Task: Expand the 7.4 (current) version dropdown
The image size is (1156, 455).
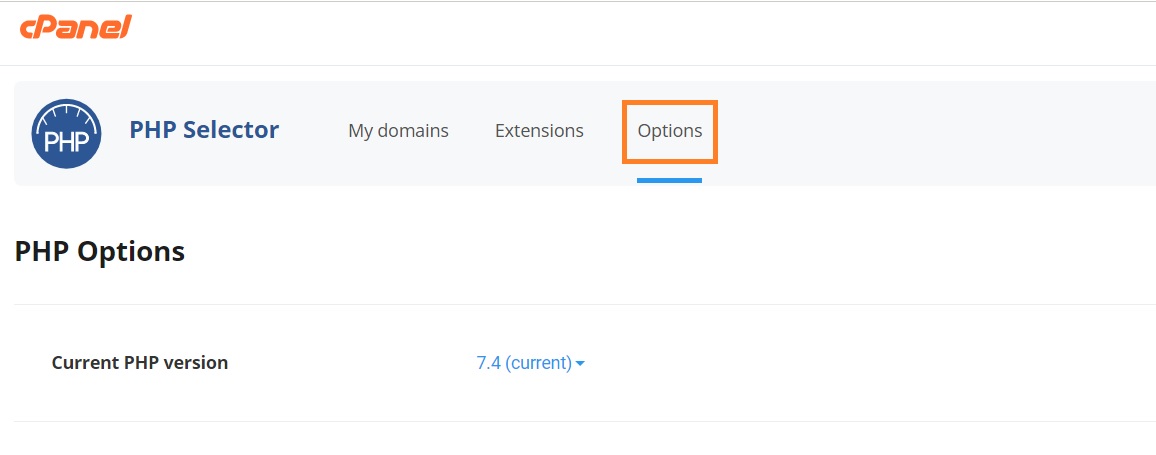Action: click(531, 363)
